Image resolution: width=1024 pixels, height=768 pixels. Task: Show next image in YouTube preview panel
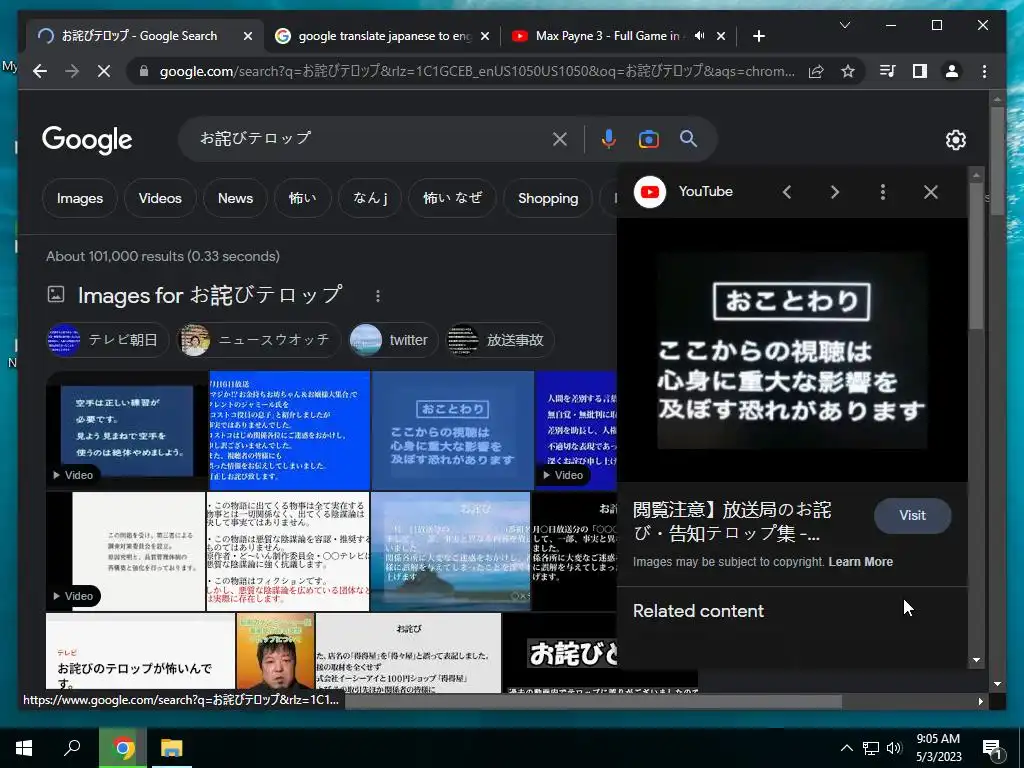click(x=835, y=191)
